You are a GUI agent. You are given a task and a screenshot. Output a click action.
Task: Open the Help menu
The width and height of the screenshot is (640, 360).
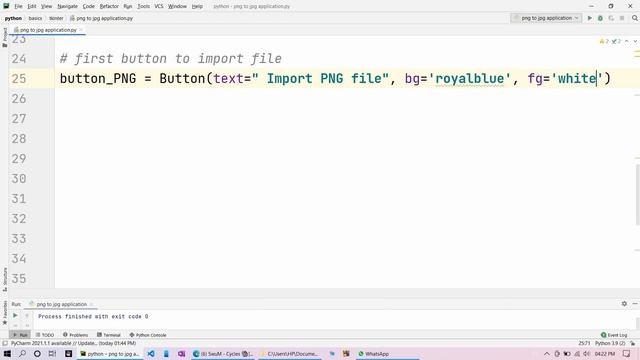197,6
